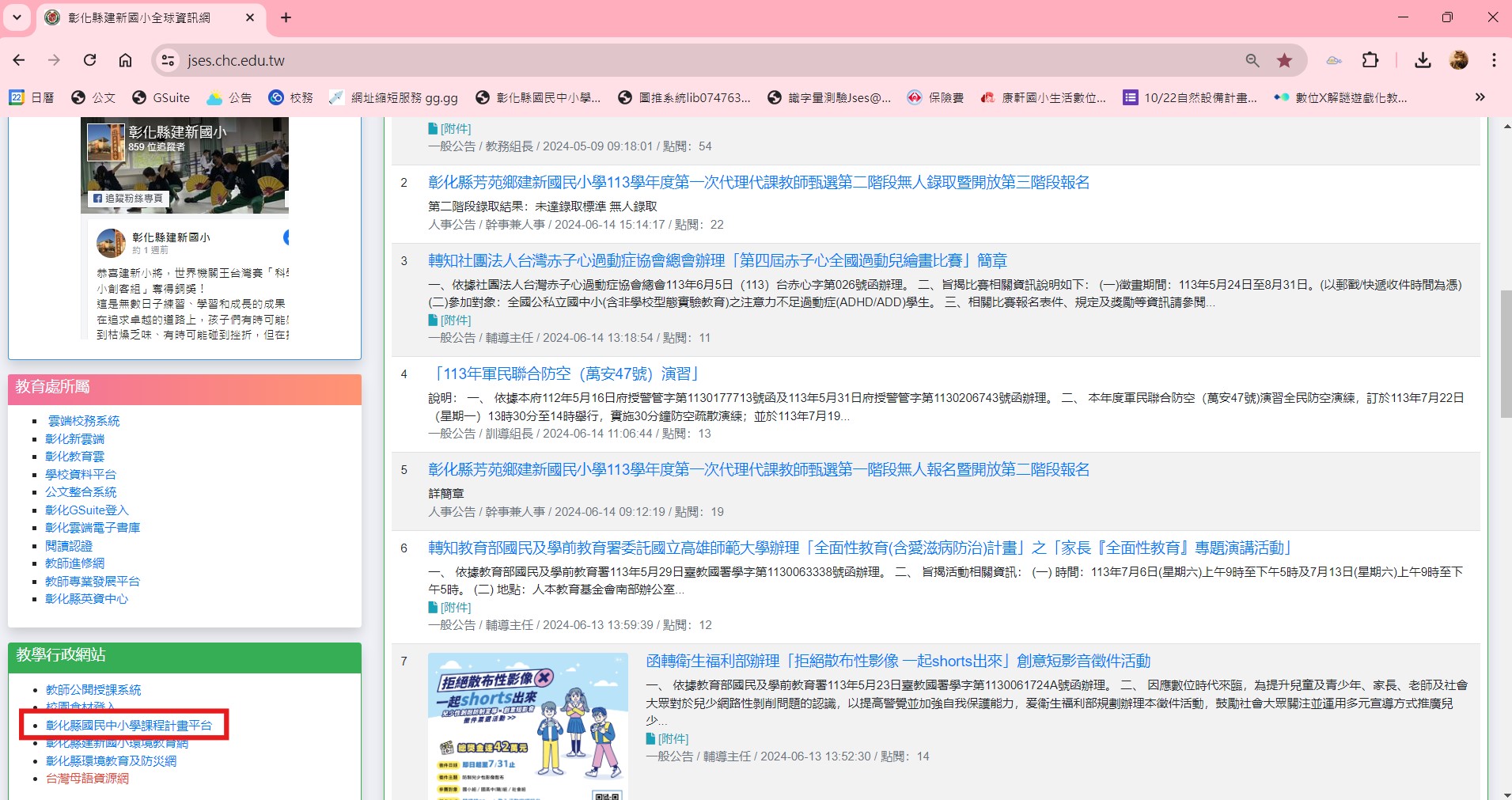Show the downloads panel

(1423, 60)
